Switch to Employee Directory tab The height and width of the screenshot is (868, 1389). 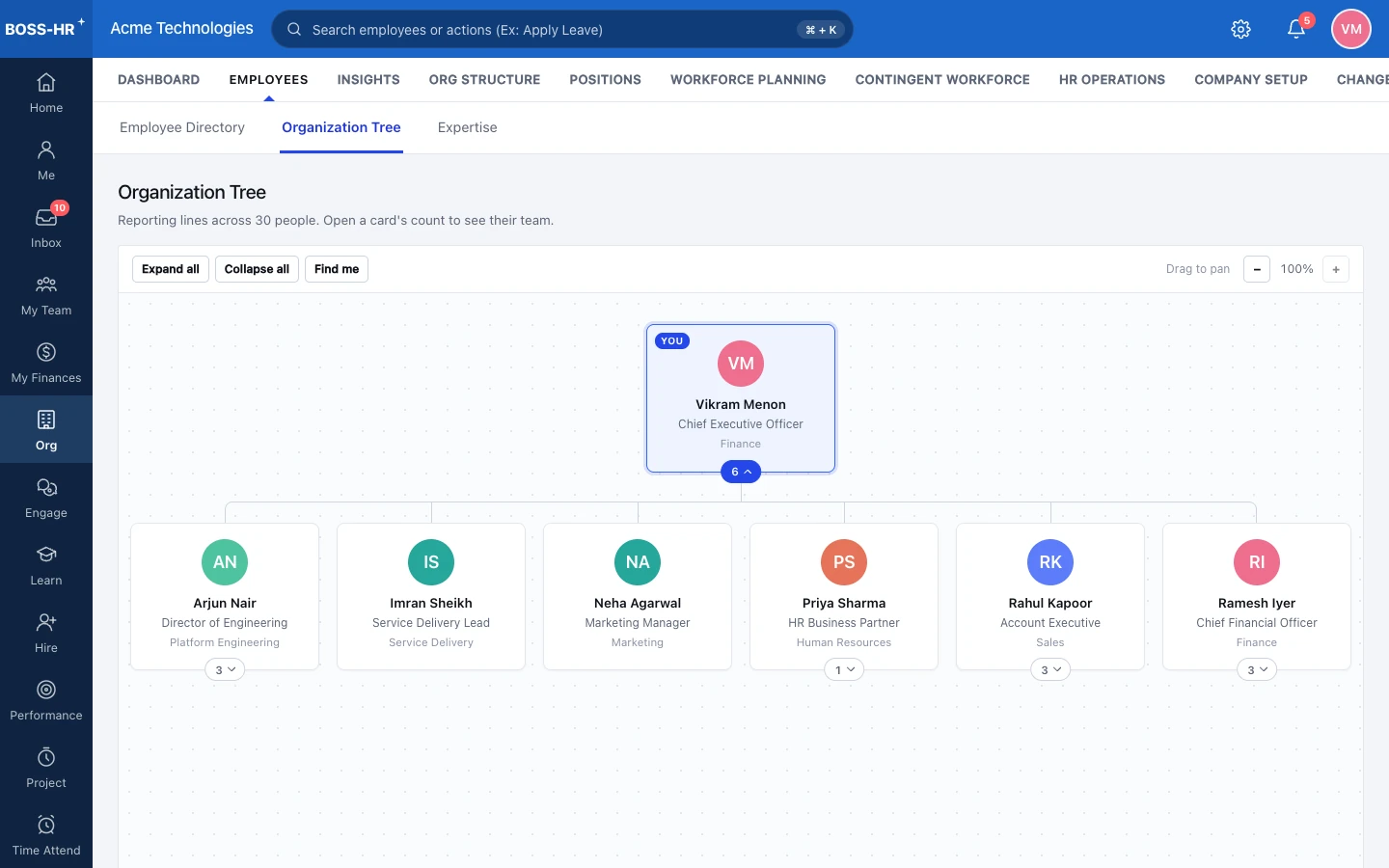click(x=182, y=127)
